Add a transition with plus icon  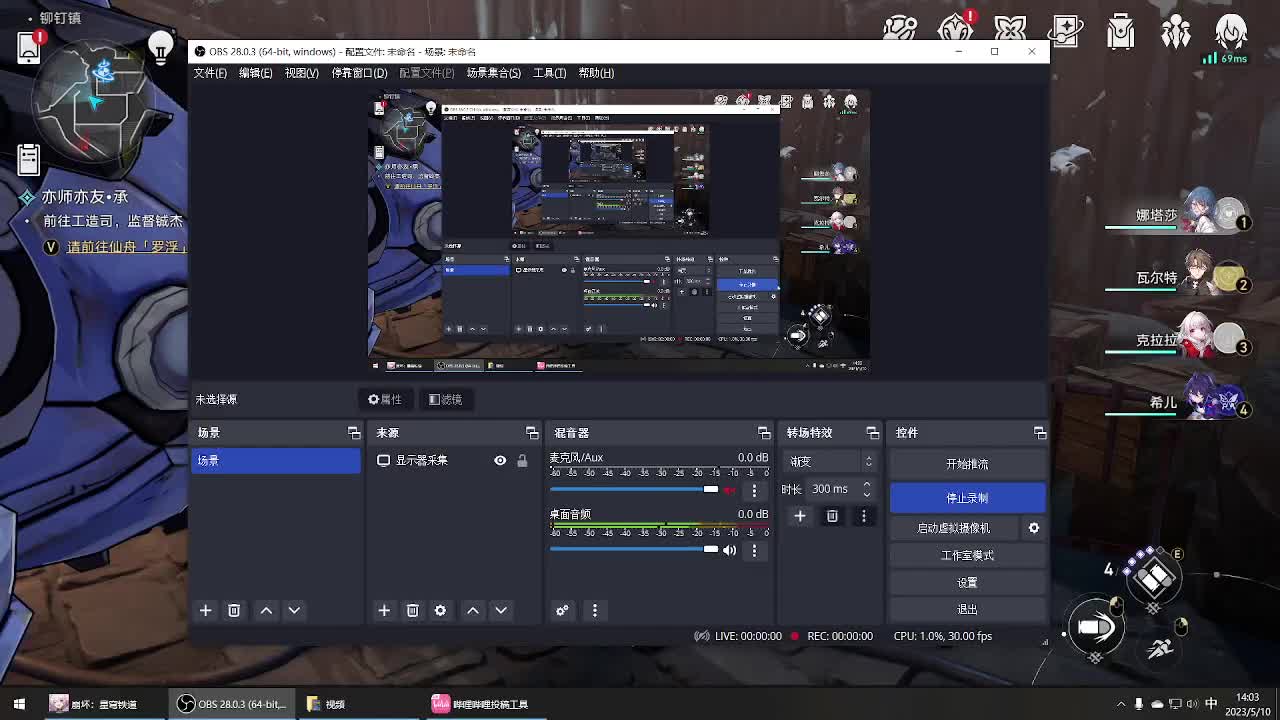tap(800, 516)
